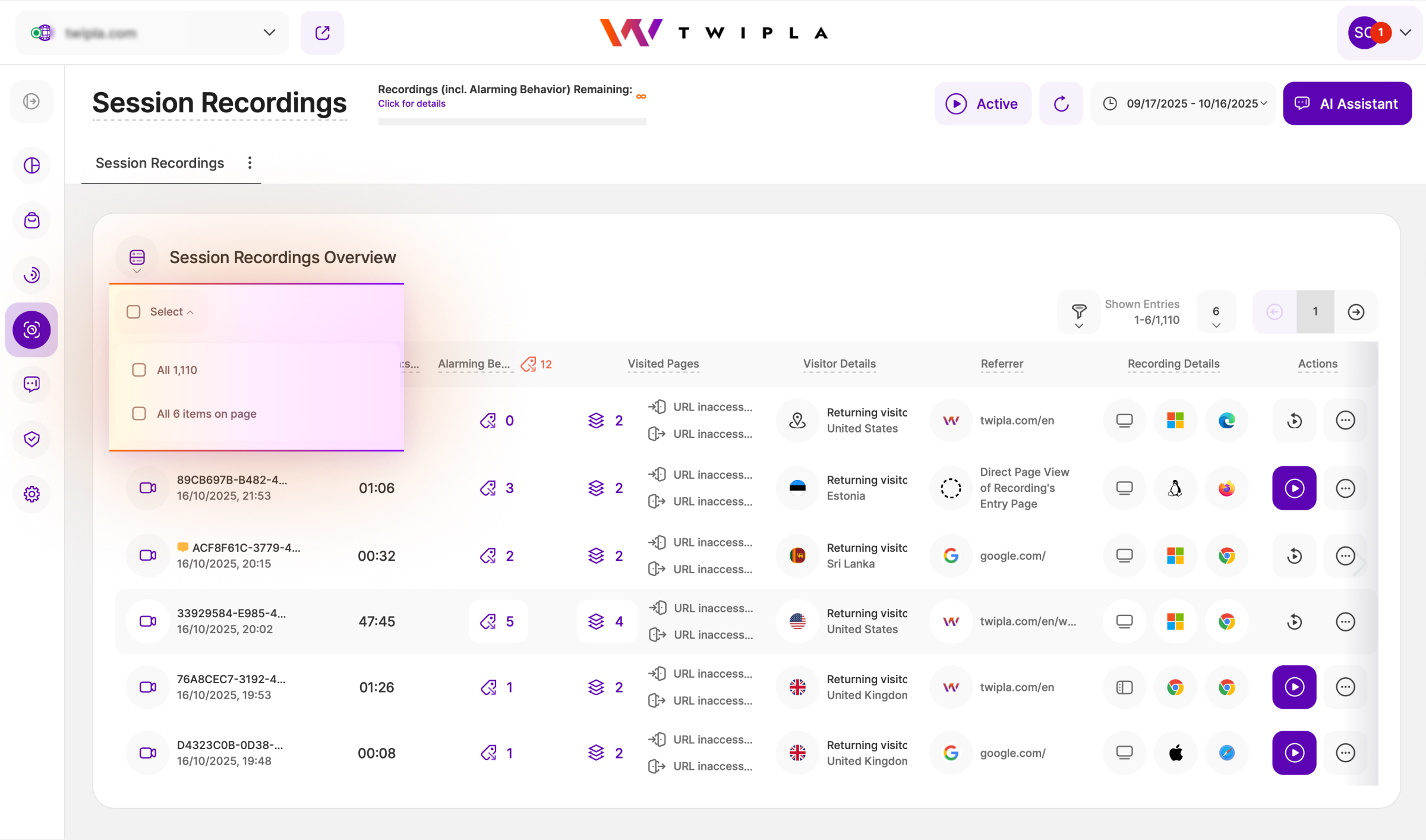Open the settings gear in sidebar
The image size is (1426, 840).
(31, 494)
